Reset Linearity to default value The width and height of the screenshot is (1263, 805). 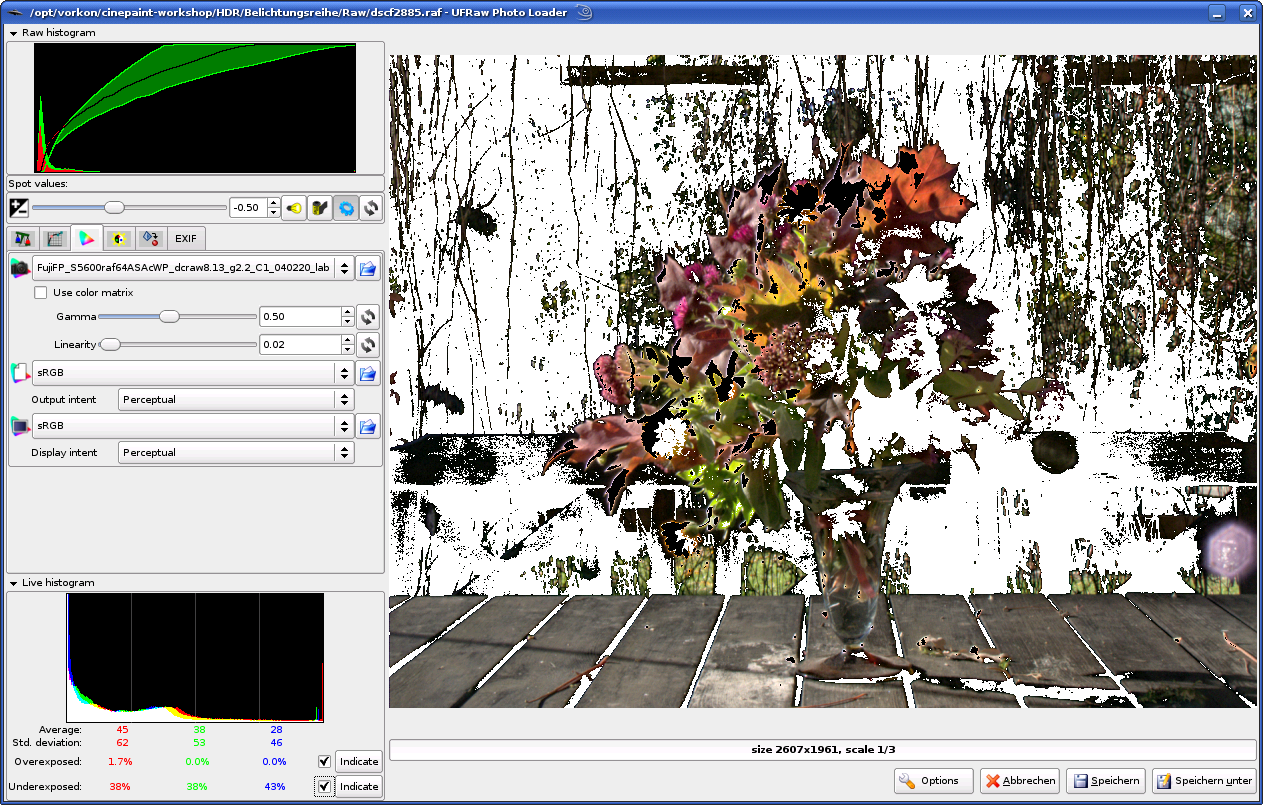coord(368,345)
